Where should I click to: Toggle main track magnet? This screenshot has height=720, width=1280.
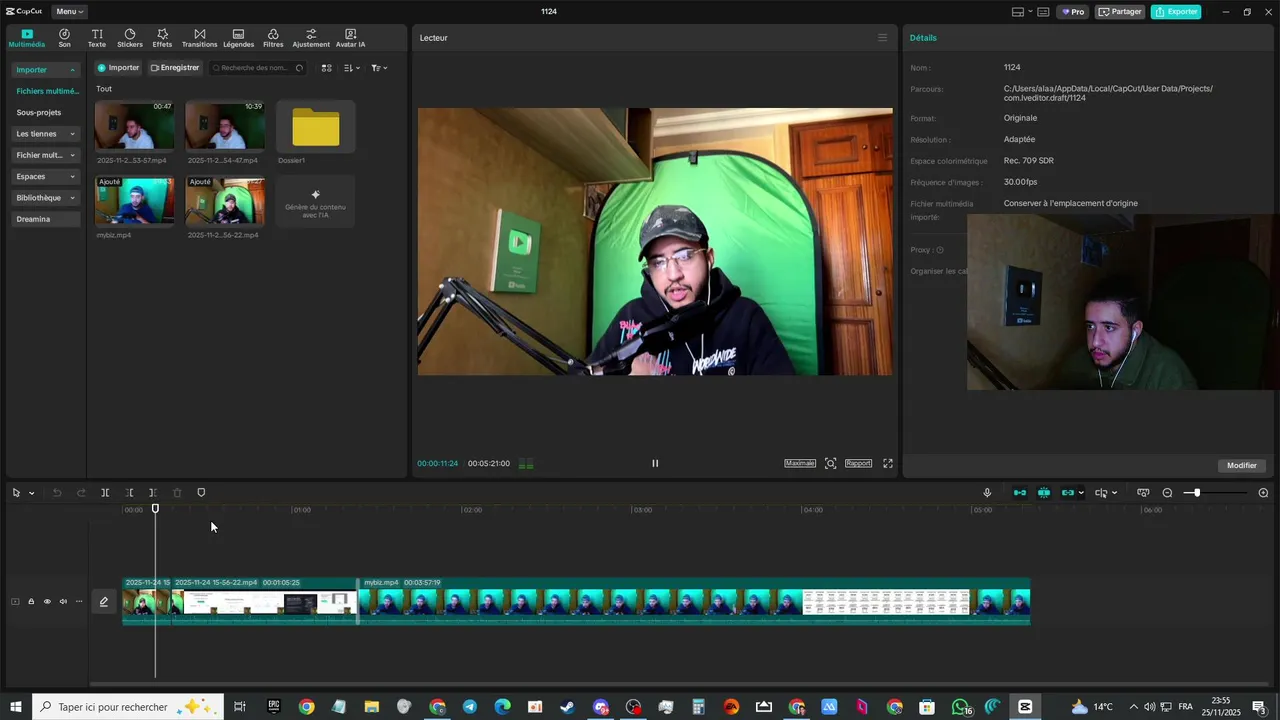[x=1020, y=493]
